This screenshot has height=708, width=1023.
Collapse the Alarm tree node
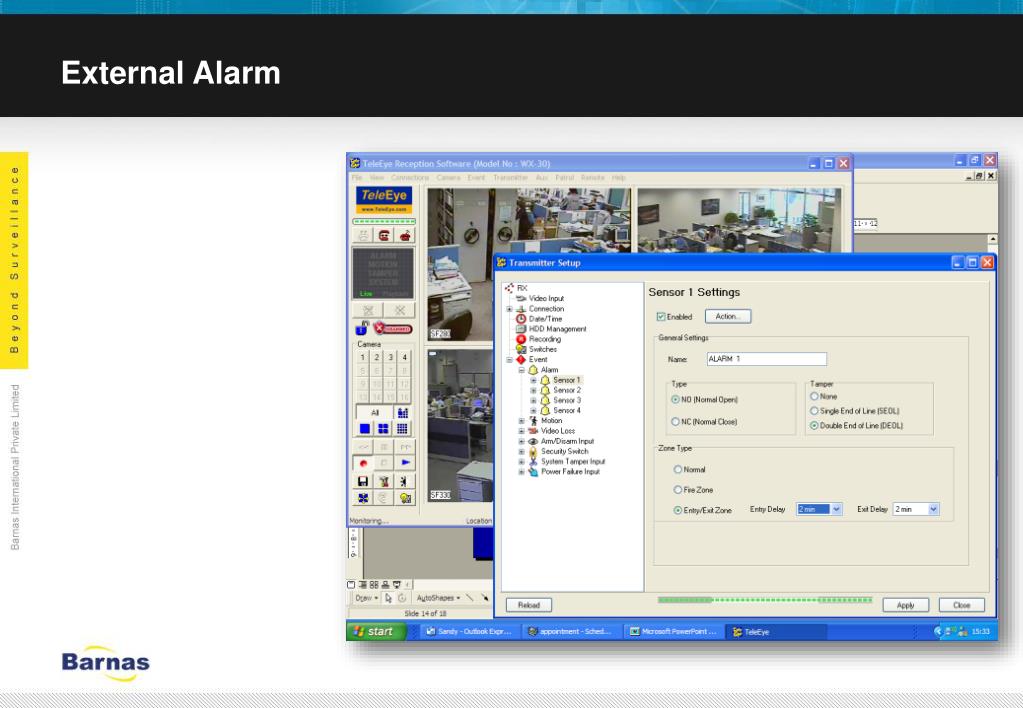click(521, 370)
